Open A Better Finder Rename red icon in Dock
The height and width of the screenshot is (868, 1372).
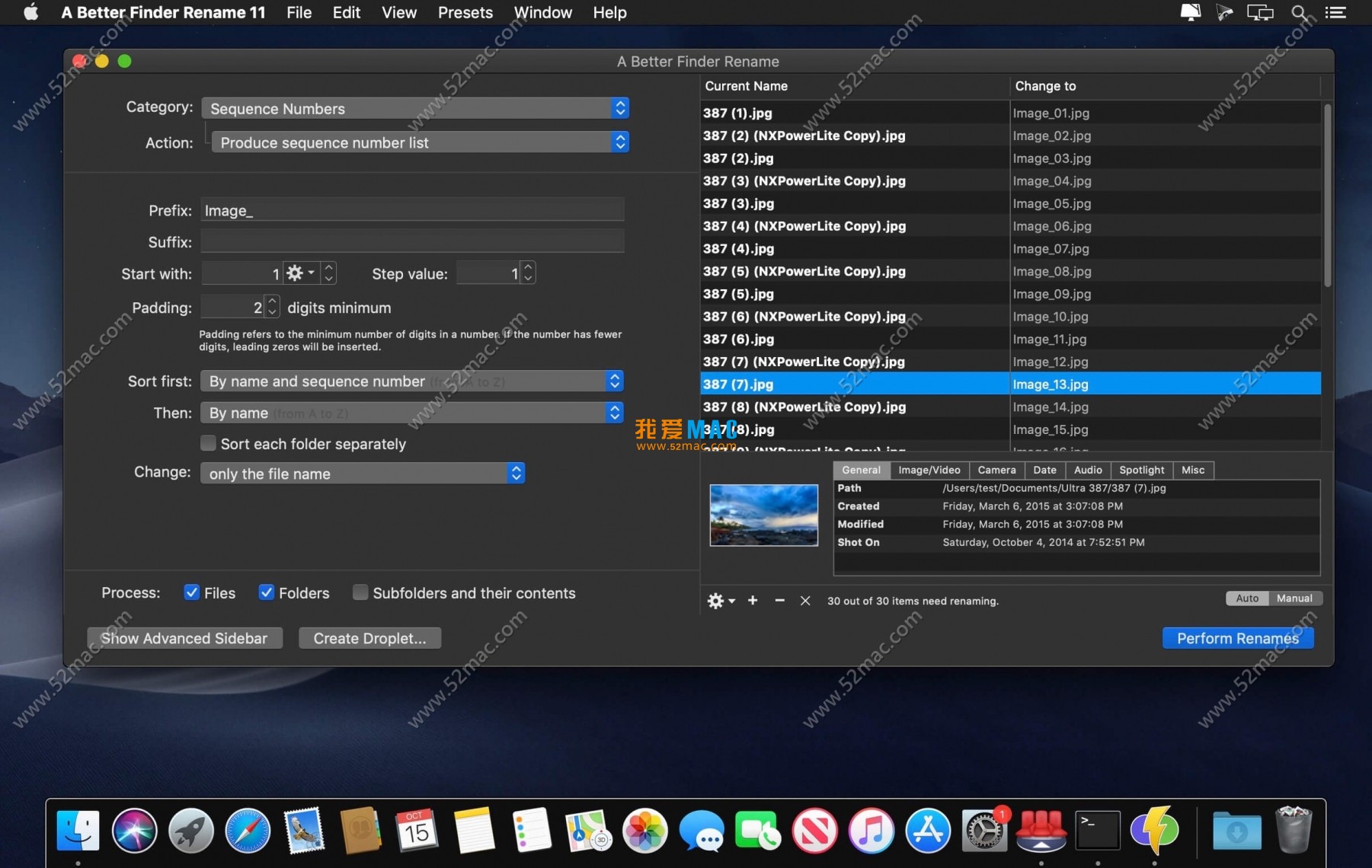[1041, 830]
